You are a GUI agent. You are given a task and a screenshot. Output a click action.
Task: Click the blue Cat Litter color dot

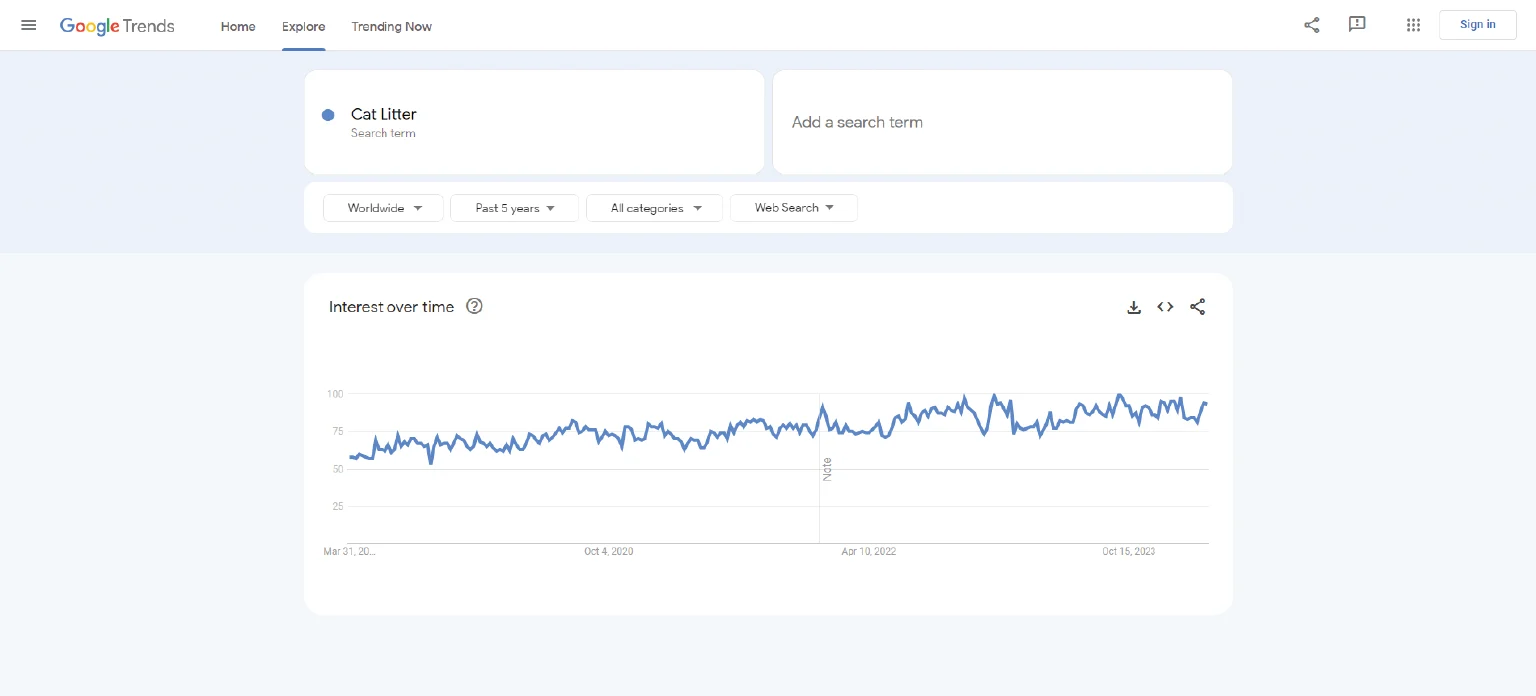coord(328,115)
